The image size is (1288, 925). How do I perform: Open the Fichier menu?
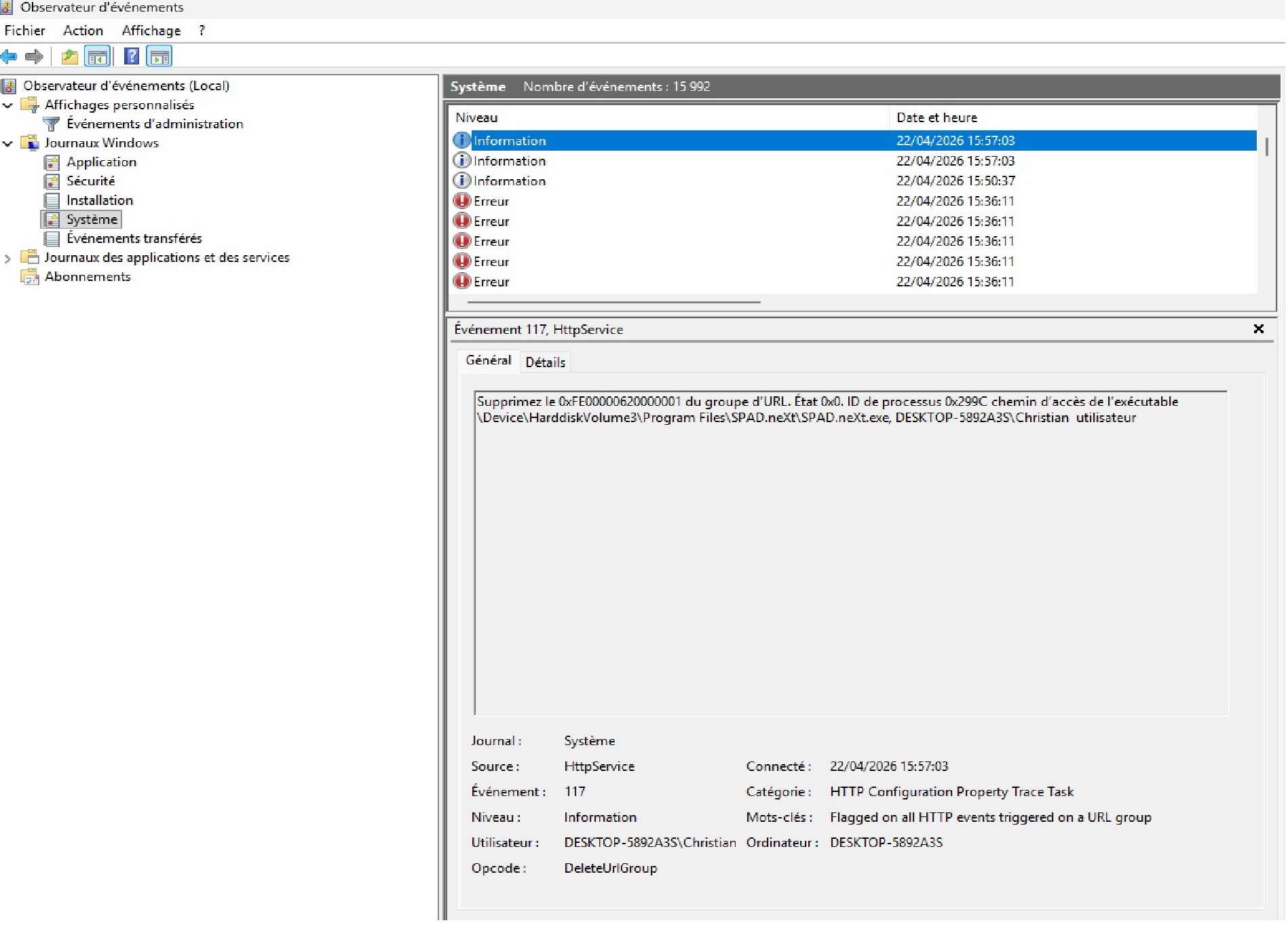[24, 31]
